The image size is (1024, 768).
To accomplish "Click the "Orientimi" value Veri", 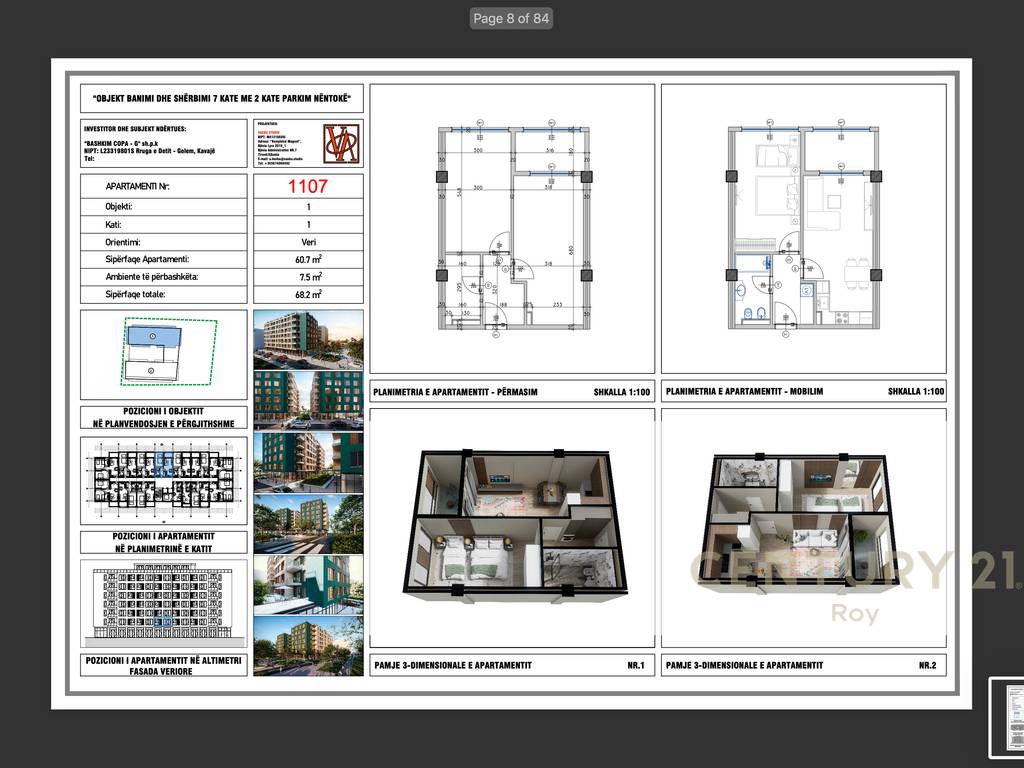I will click(x=308, y=242).
